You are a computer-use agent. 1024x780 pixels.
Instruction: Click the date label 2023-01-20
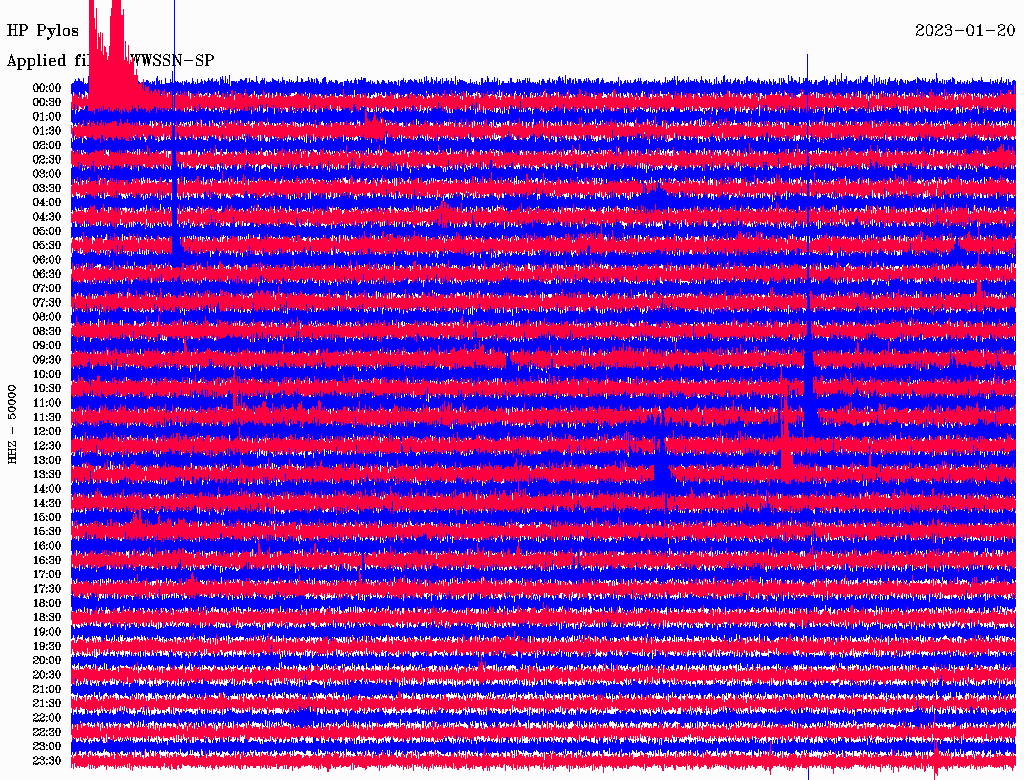(965, 31)
